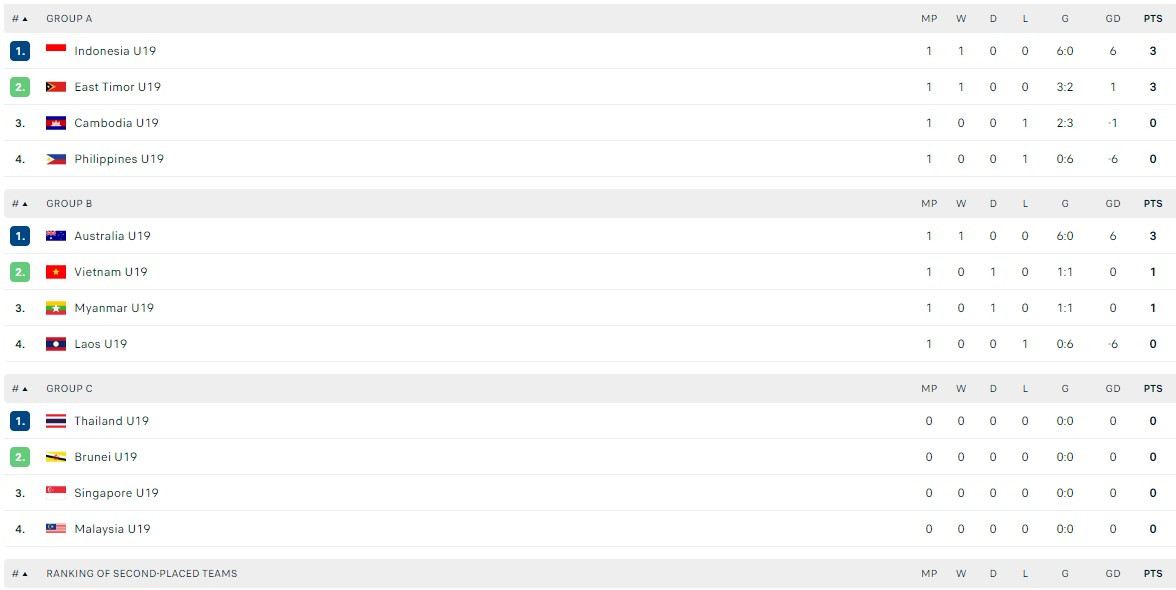The width and height of the screenshot is (1176, 590).
Task: Click the Australia flag icon
Action: pos(56,236)
